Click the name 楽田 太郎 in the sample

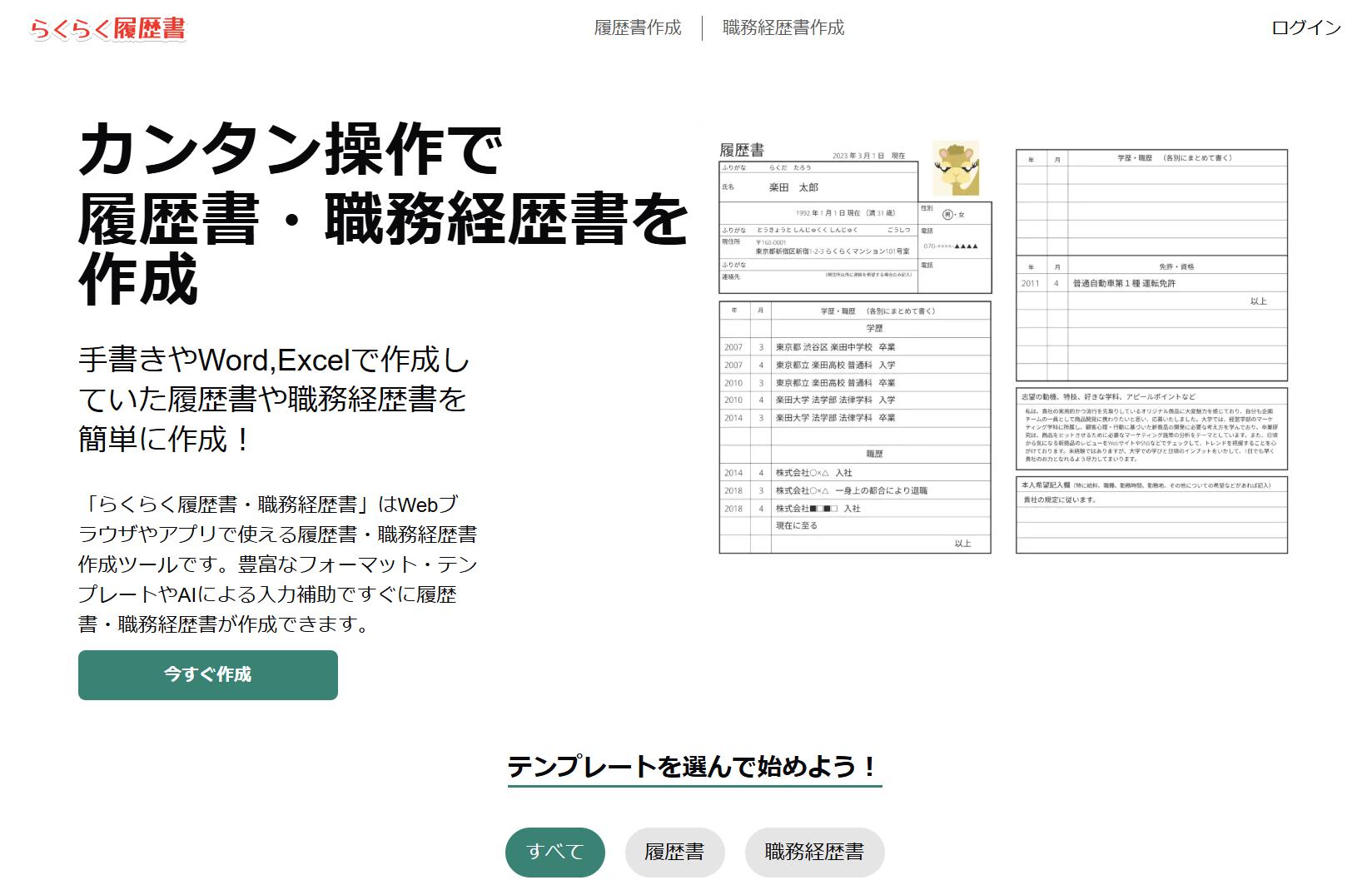[x=793, y=187]
